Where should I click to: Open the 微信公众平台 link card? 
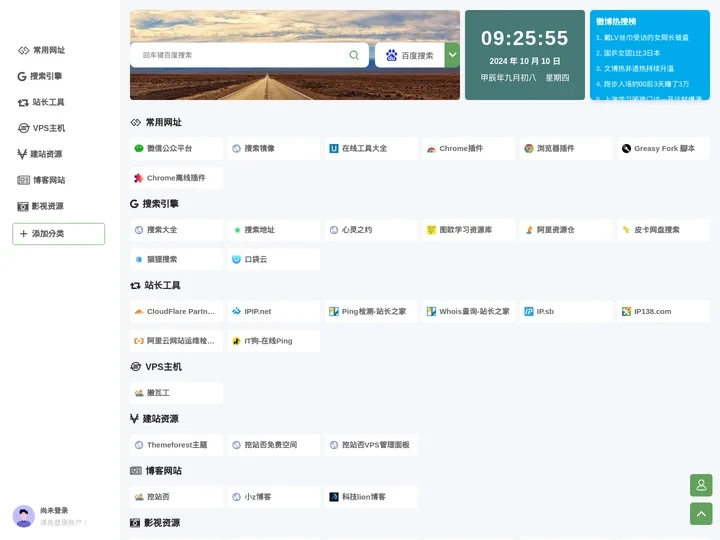click(x=176, y=148)
